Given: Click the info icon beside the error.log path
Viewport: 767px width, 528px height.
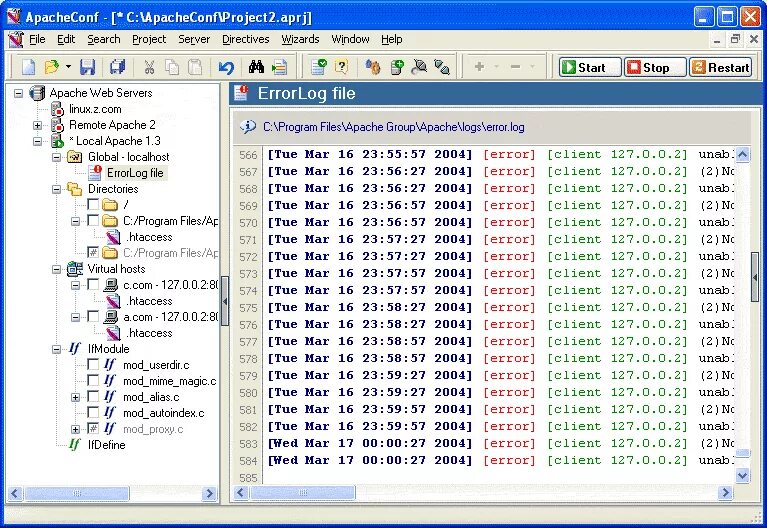Looking at the screenshot, I should (248, 127).
